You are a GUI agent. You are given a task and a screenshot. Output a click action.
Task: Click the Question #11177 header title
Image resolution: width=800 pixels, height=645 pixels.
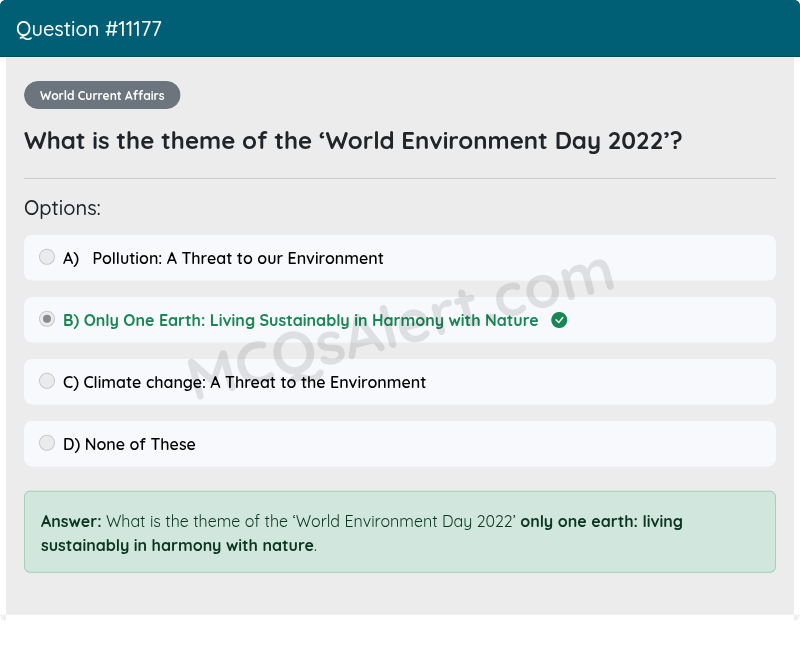point(89,29)
